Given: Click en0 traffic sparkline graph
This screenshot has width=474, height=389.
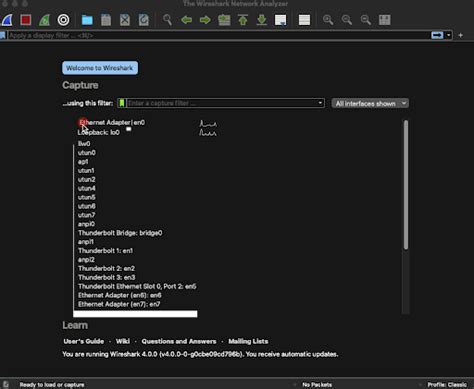Looking at the screenshot, I should tap(208, 124).
